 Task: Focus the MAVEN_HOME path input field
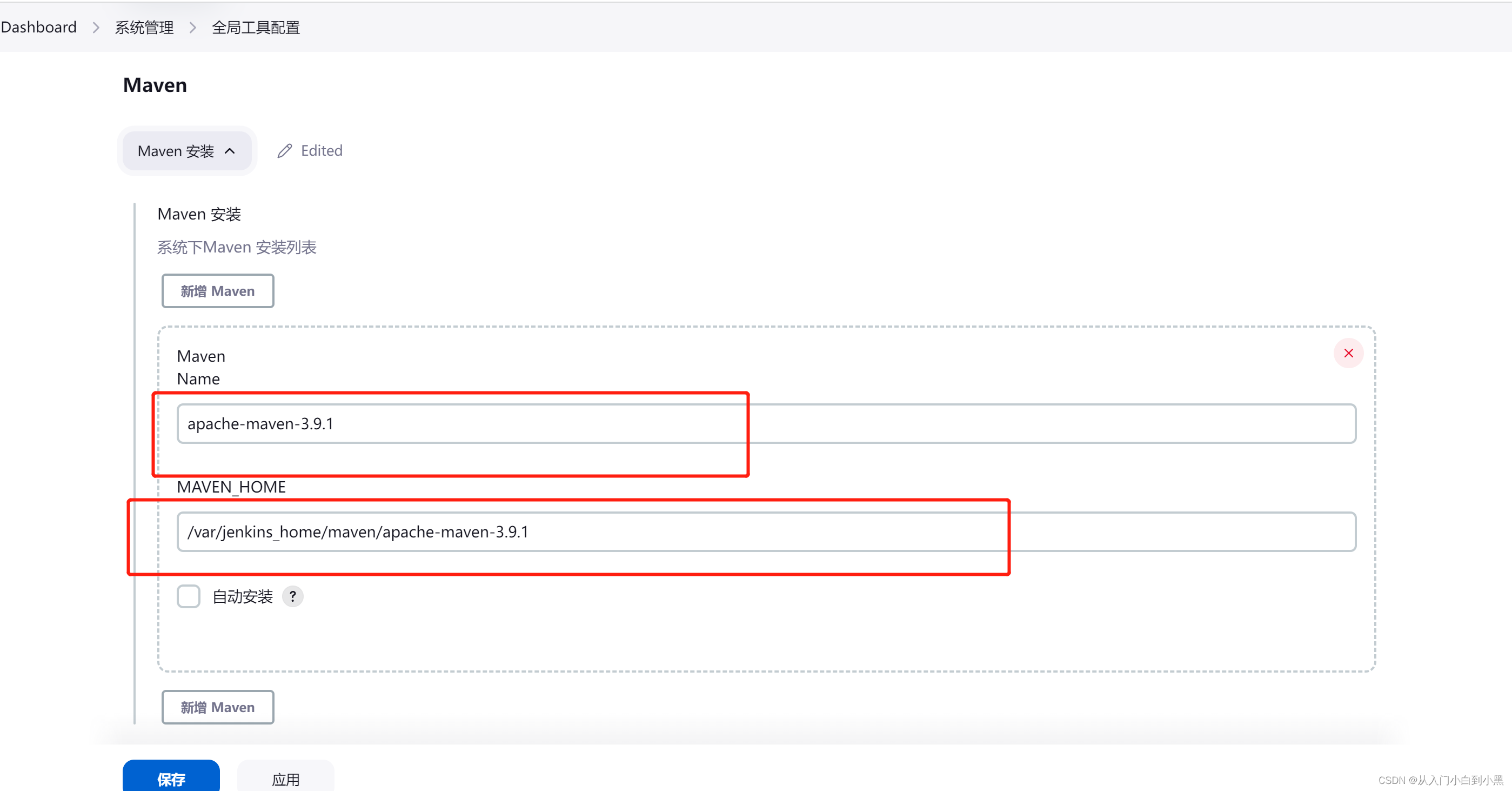tap(767, 531)
